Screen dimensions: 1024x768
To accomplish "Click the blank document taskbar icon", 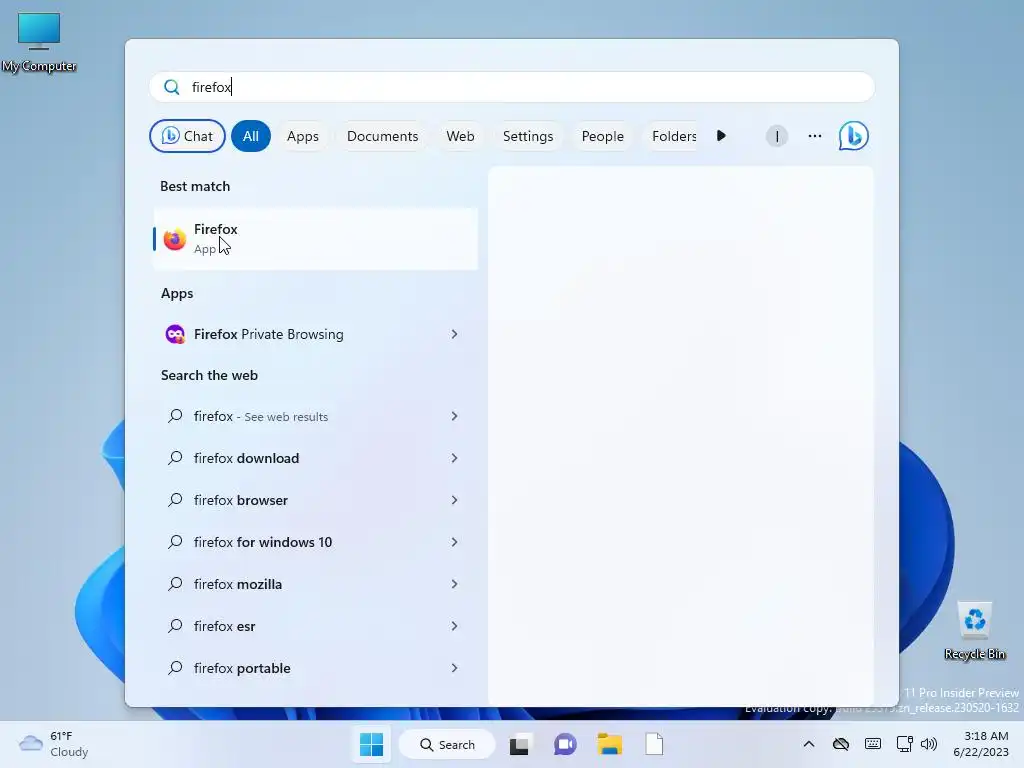I will (x=654, y=744).
